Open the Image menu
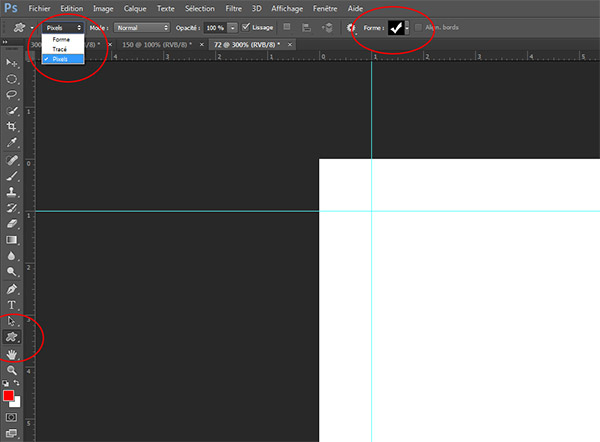The height and width of the screenshot is (442, 600). click(x=103, y=8)
